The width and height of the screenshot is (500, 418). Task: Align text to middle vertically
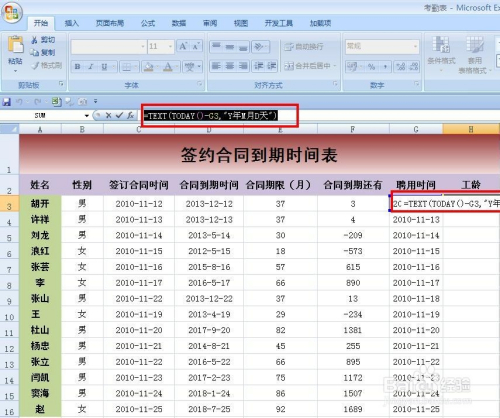click(230, 47)
